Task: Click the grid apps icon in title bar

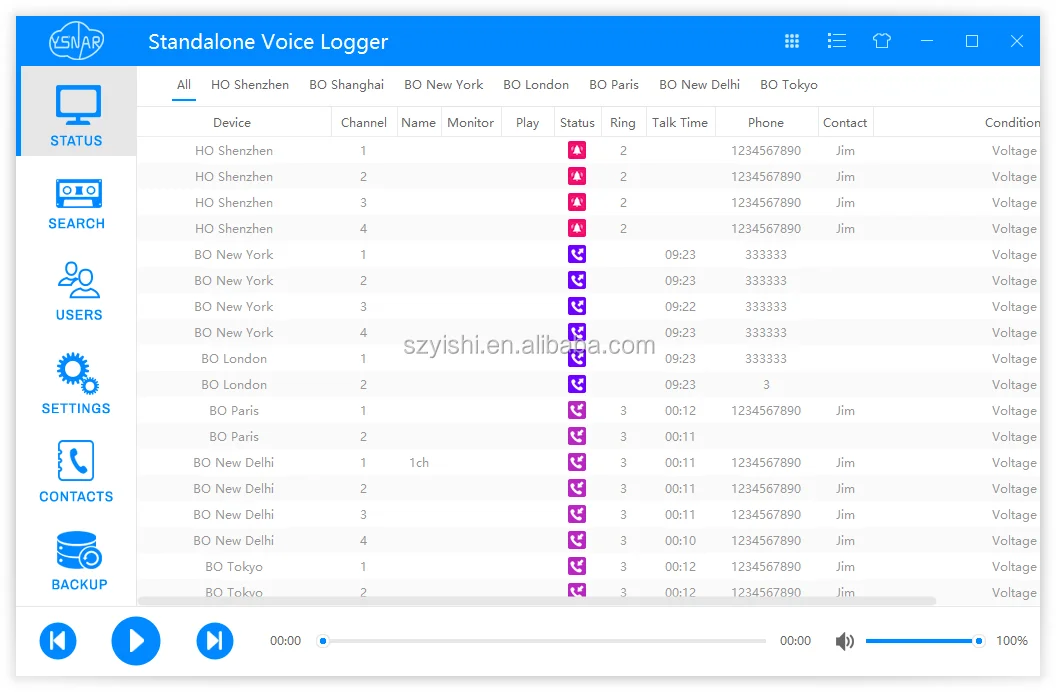Action: click(791, 41)
